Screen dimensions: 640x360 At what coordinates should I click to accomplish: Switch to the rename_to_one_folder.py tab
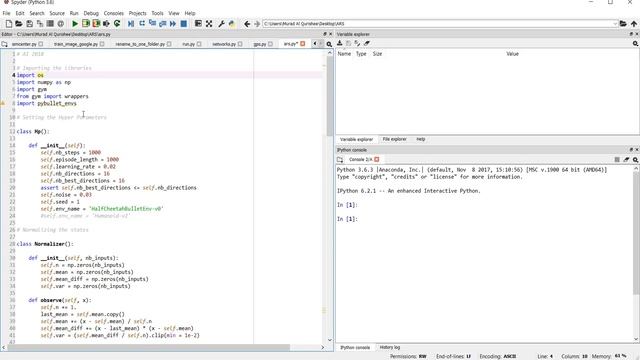140,44
